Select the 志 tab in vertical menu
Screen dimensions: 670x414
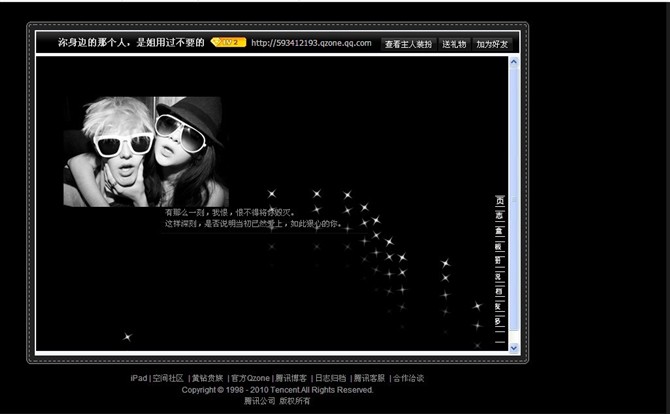tap(499, 216)
